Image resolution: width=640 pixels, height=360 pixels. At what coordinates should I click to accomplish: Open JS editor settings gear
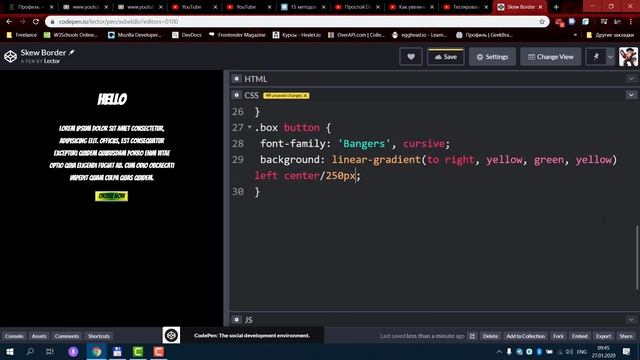click(x=236, y=320)
